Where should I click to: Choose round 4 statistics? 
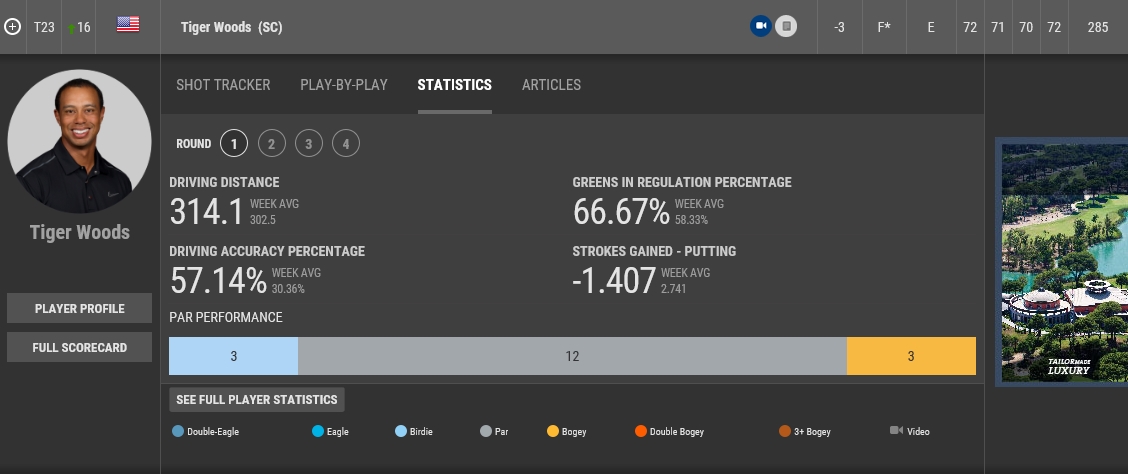345,144
